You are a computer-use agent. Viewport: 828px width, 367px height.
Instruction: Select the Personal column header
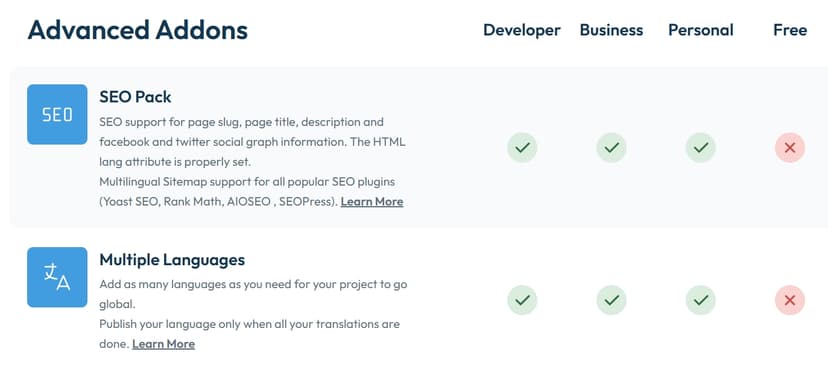(x=701, y=30)
